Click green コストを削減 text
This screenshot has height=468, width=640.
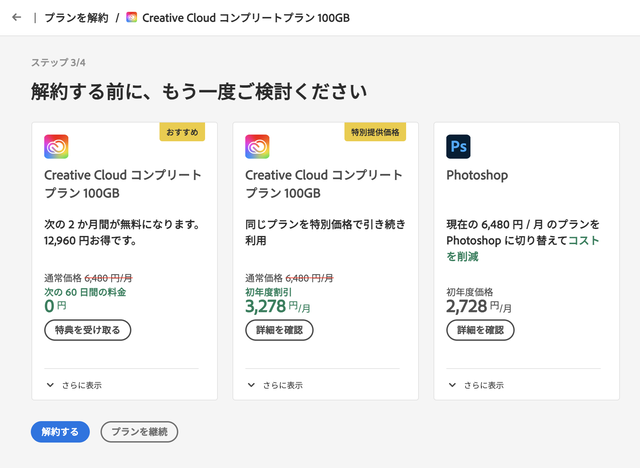[x=523, y=248]
